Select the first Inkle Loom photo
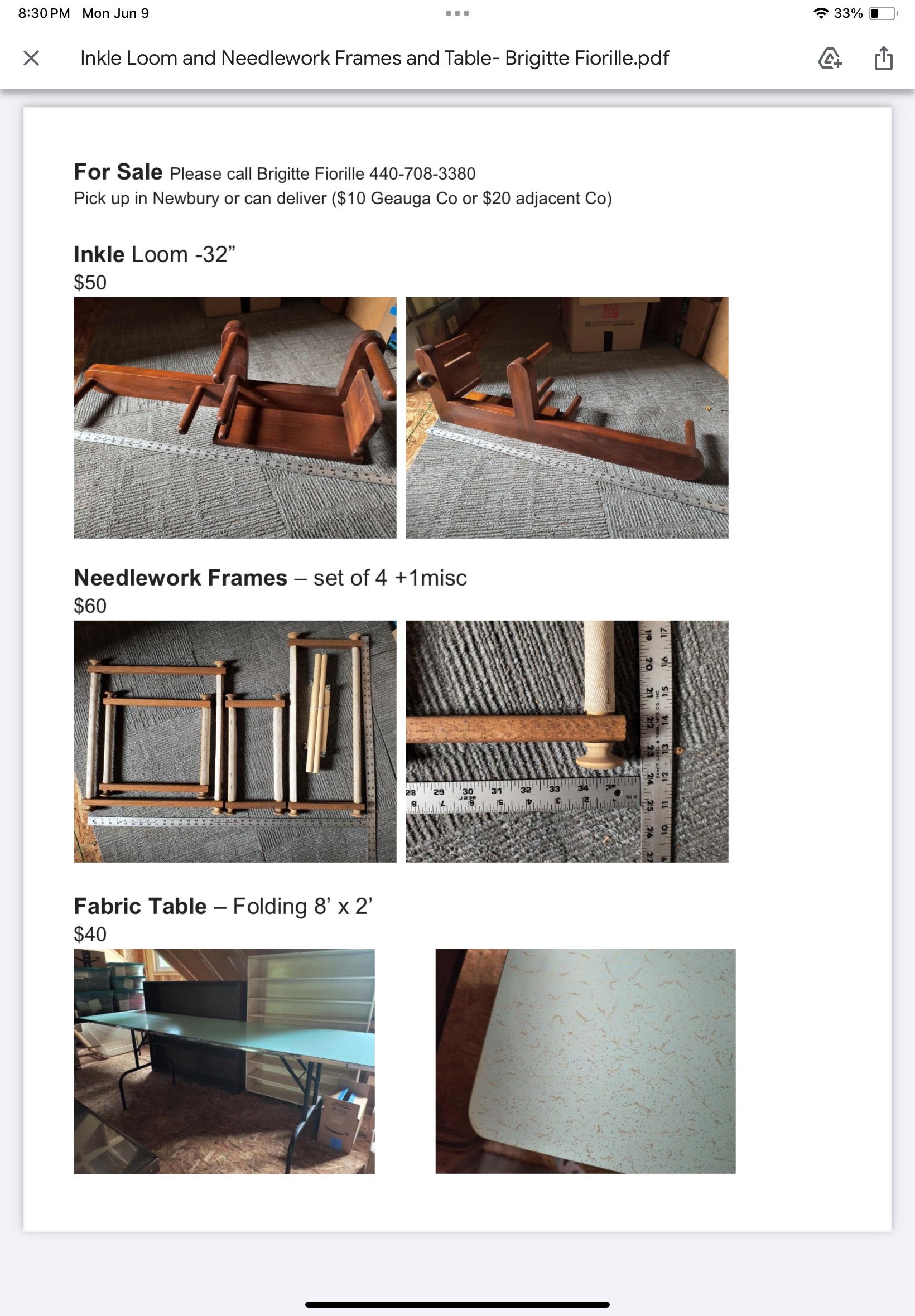The image size is (915, 1316). pos(235,418)
